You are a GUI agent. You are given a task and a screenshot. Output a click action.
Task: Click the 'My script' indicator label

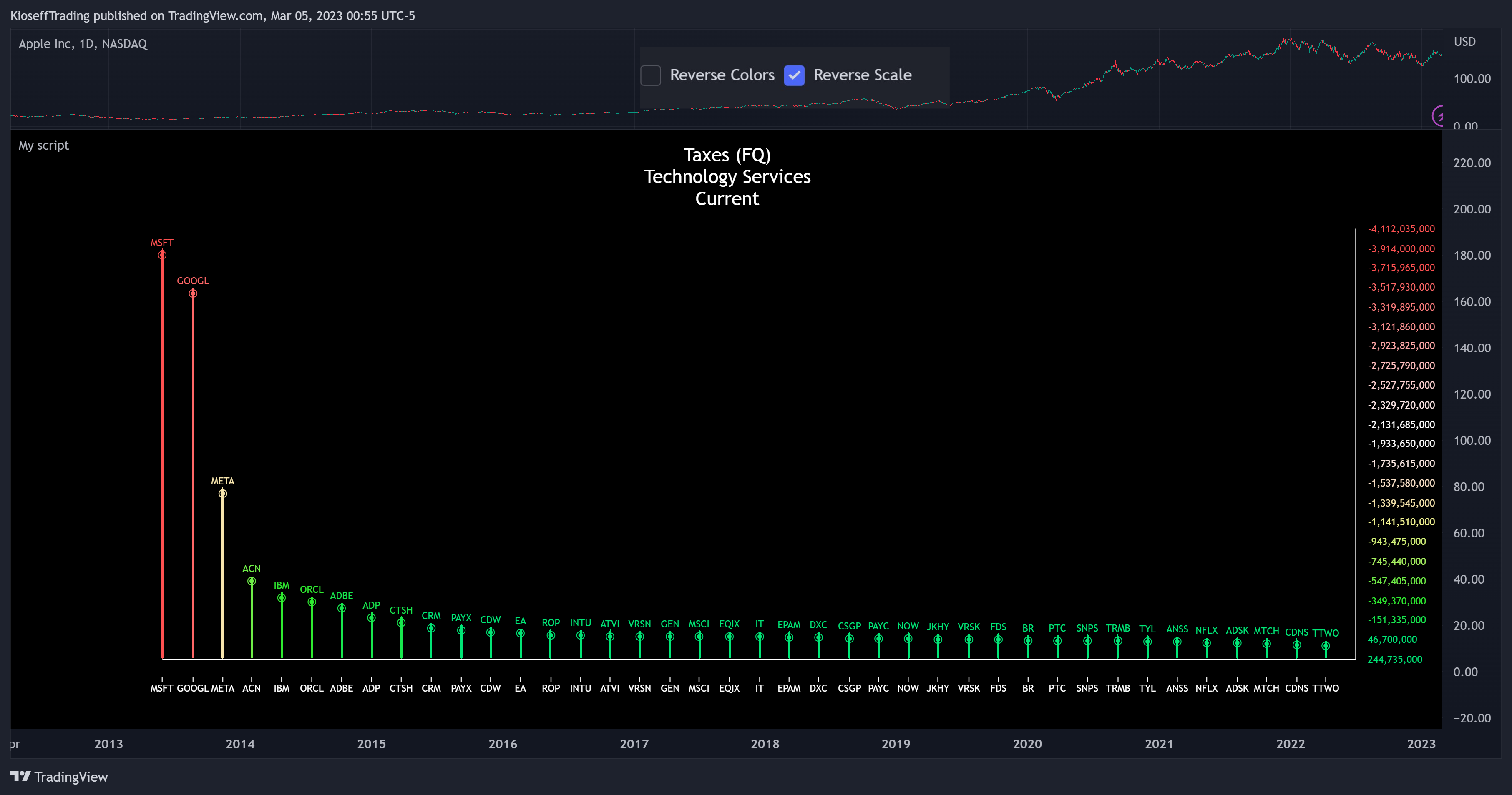pos(43,145)
